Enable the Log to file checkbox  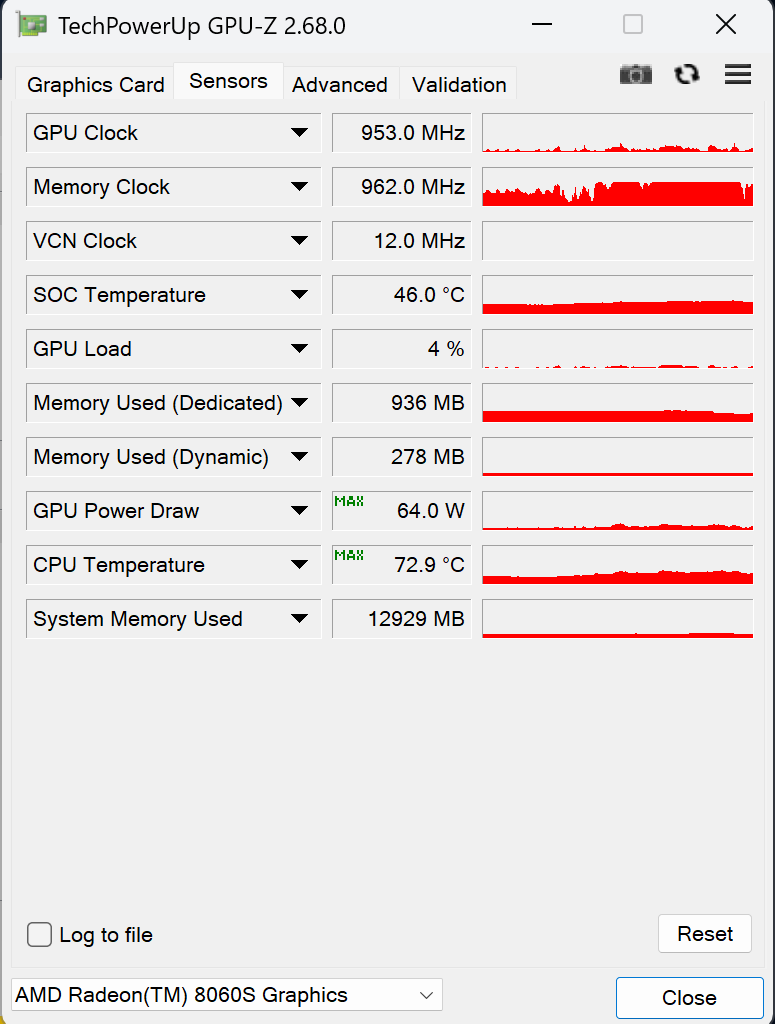coord(40,935)
